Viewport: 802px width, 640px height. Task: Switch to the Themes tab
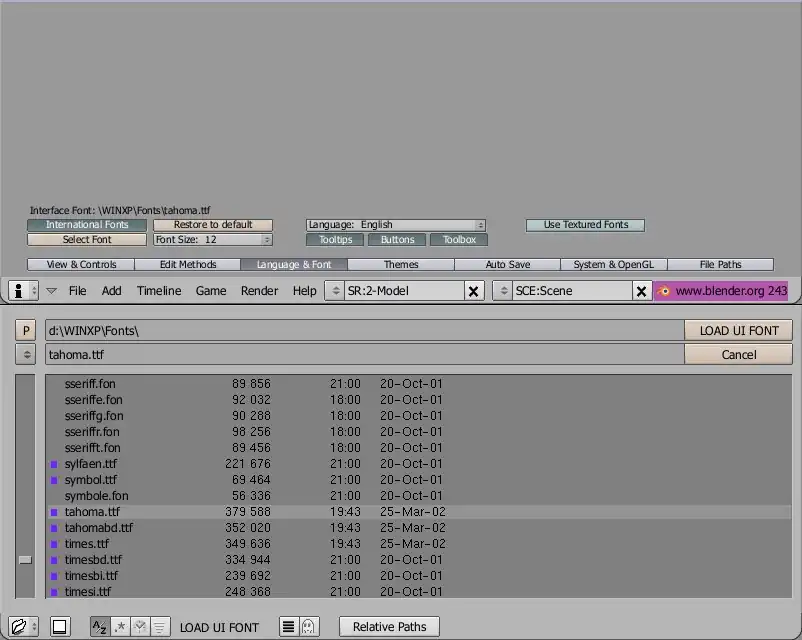tap(400, 265)
